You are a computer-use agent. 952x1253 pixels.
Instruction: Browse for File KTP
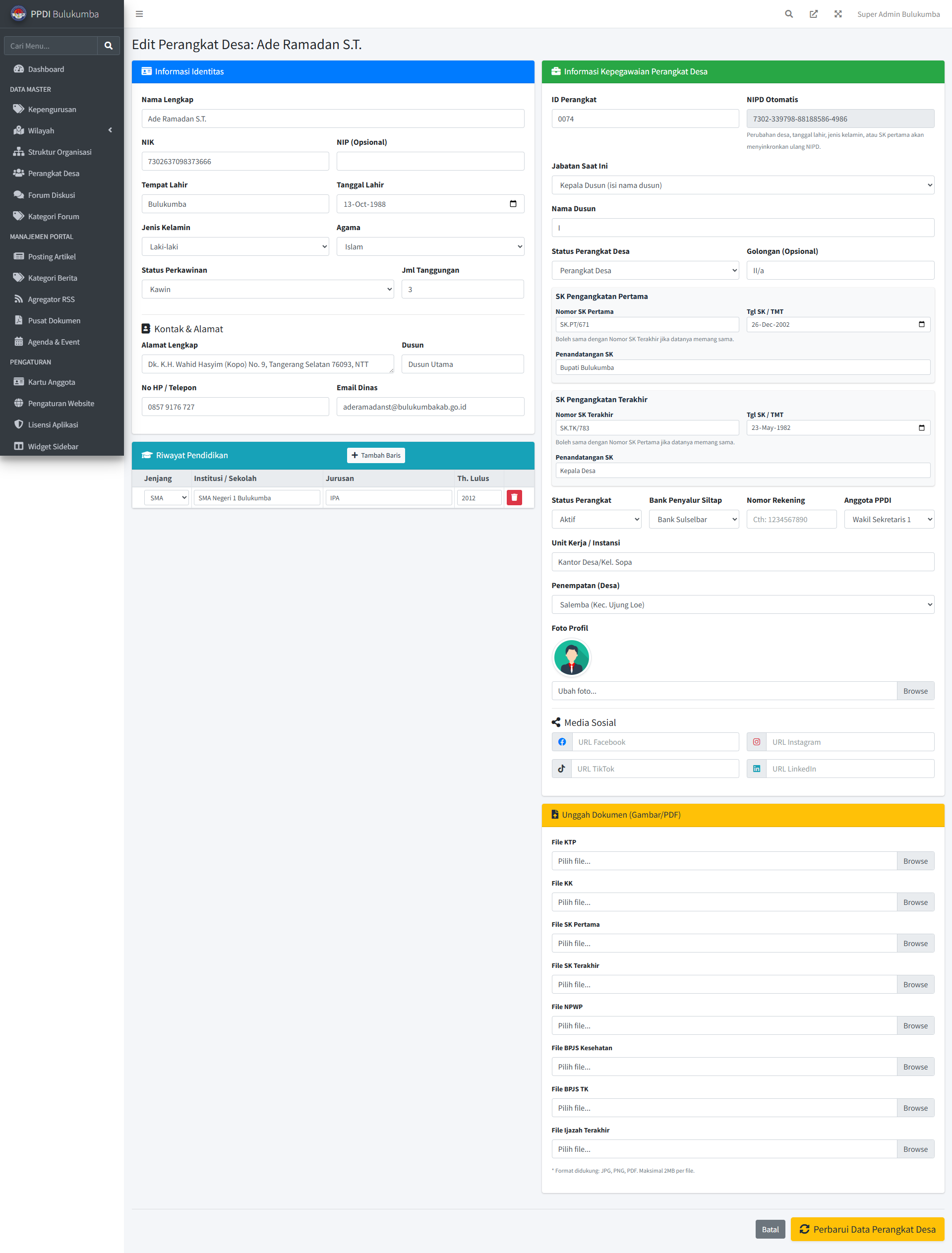point(915,861)
